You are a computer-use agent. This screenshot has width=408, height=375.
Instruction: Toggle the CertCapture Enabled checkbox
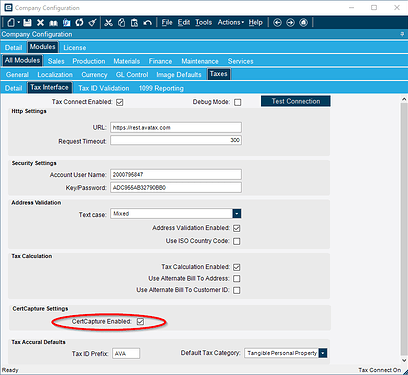pyautogui.click(x=140, y=322)
